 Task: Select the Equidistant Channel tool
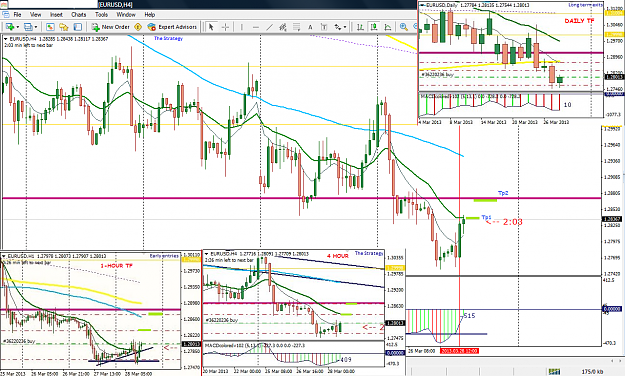point(283,27)
